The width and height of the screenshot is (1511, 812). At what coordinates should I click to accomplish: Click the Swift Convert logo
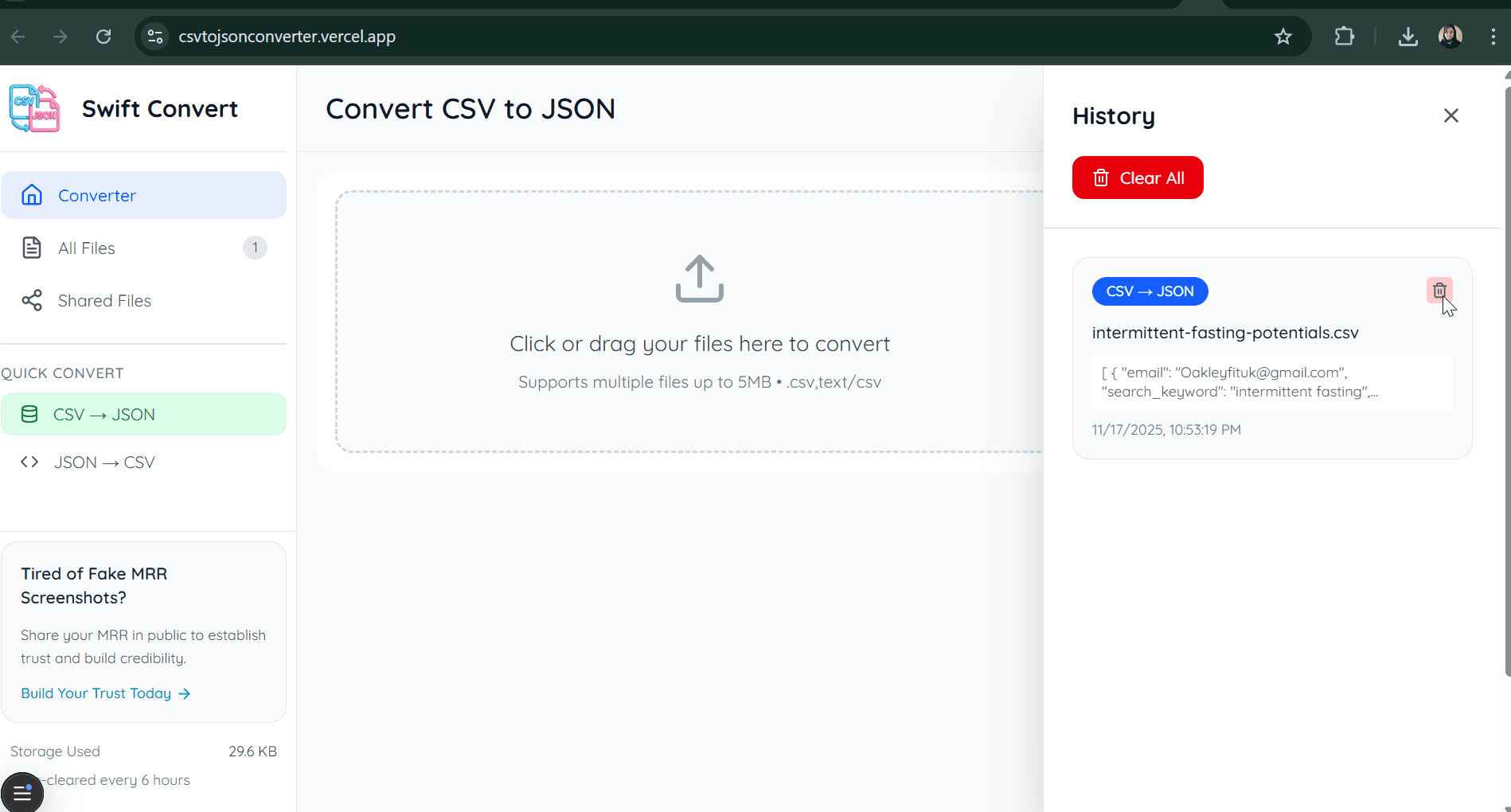pos(33,108)
